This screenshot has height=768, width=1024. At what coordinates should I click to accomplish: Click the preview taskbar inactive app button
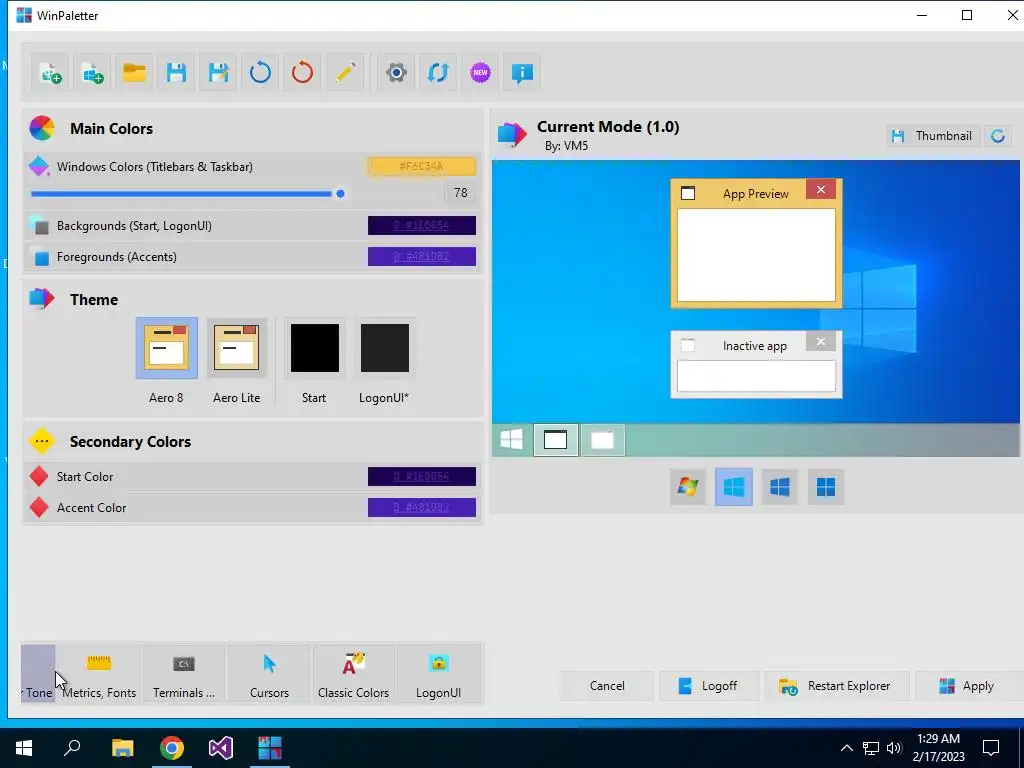tap(602, 440)
